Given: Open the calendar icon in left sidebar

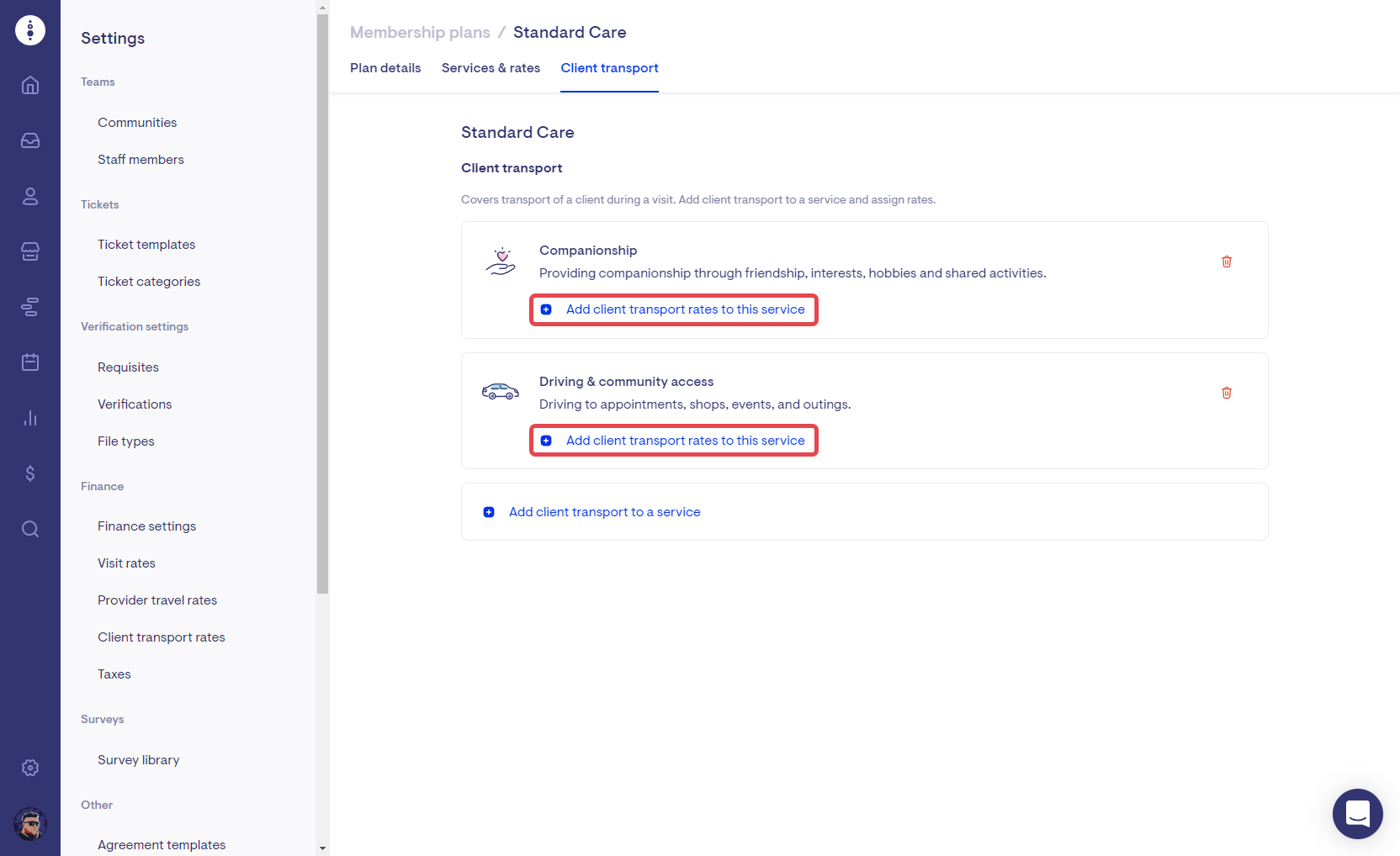Looking at the screenshot, I should (30, 362).
